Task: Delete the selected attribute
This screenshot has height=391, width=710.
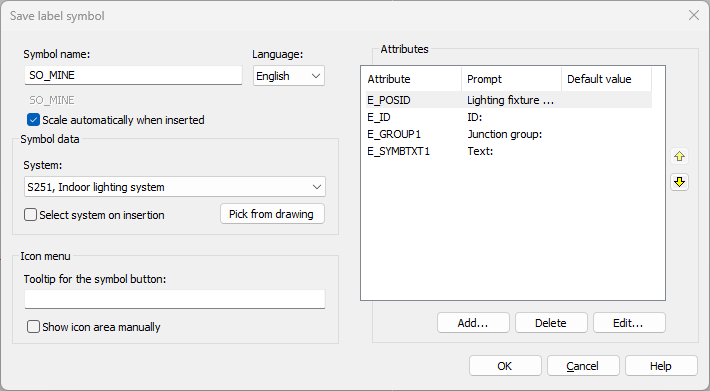Action: point(551,323)
